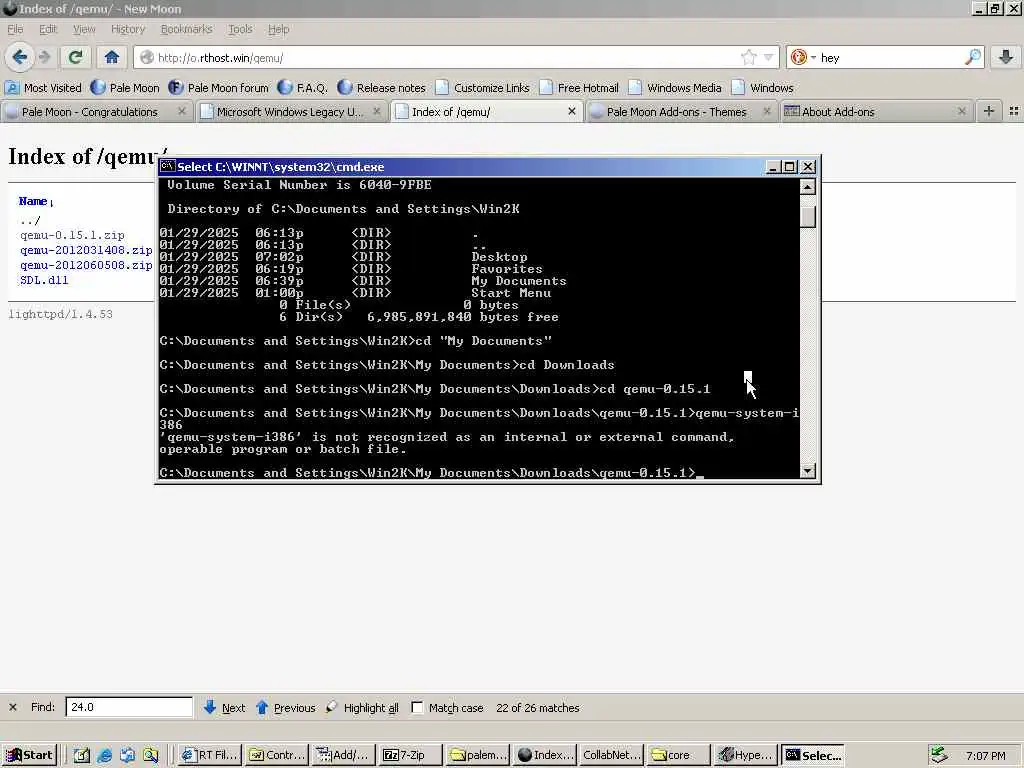Click the search magnifier icon

click(972, 57)
